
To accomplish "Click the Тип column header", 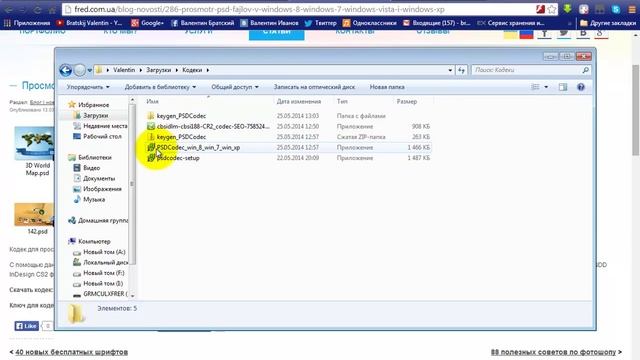I will 342,101.
